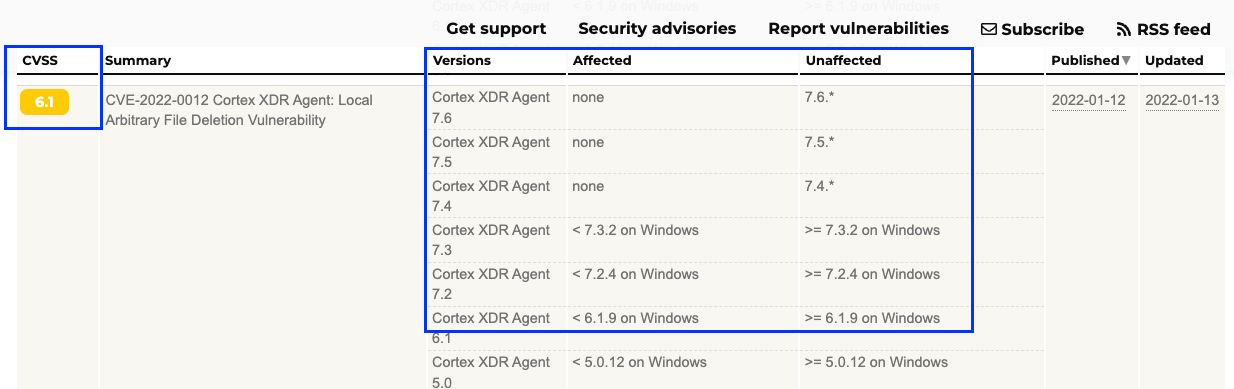The image size is (1234, 389).
Task: Click unaffected value >= 6.1.9 on Windows
Action: pos(872,318)
